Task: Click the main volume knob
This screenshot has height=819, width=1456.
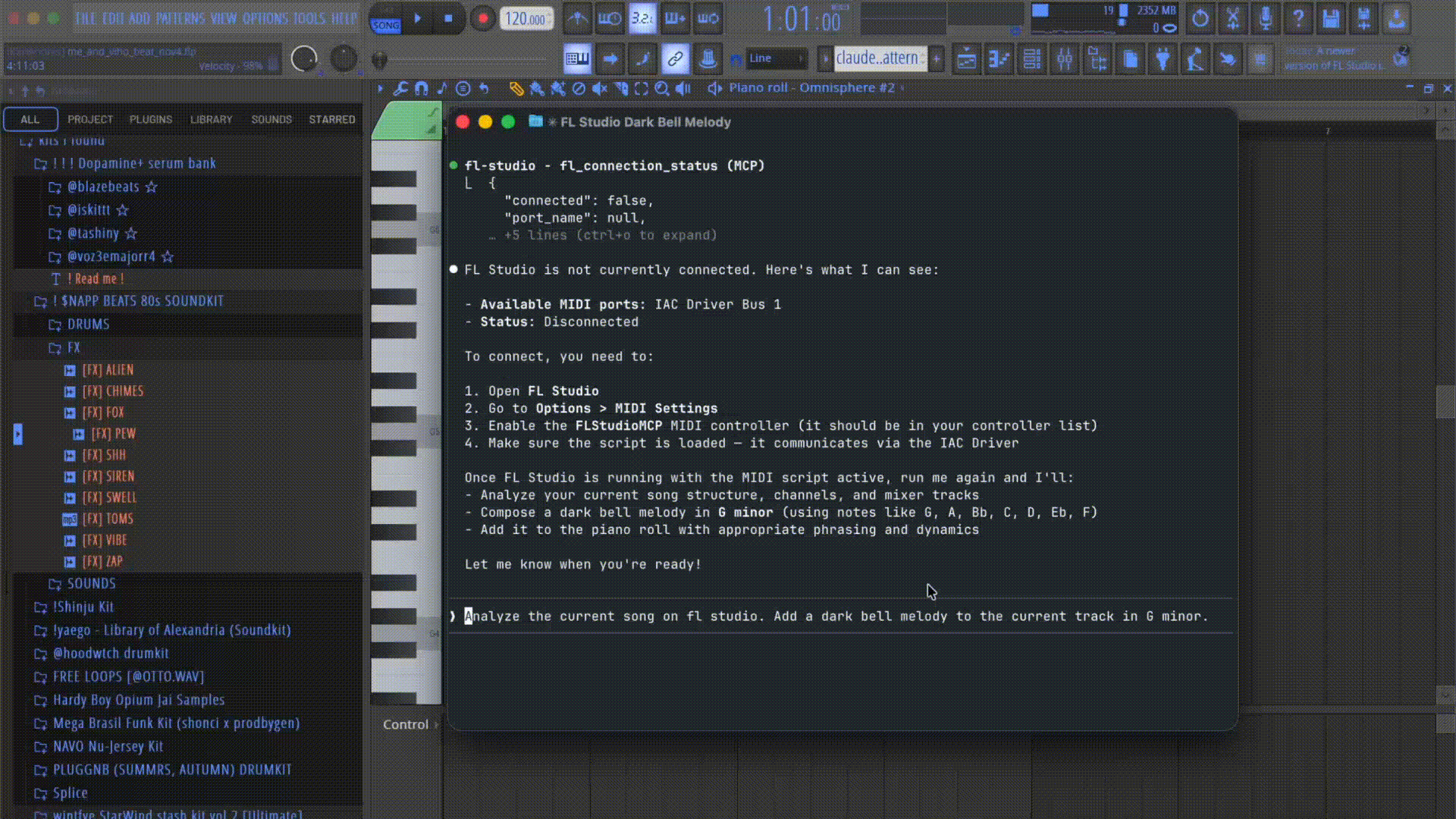Action: tap(304, 58)
